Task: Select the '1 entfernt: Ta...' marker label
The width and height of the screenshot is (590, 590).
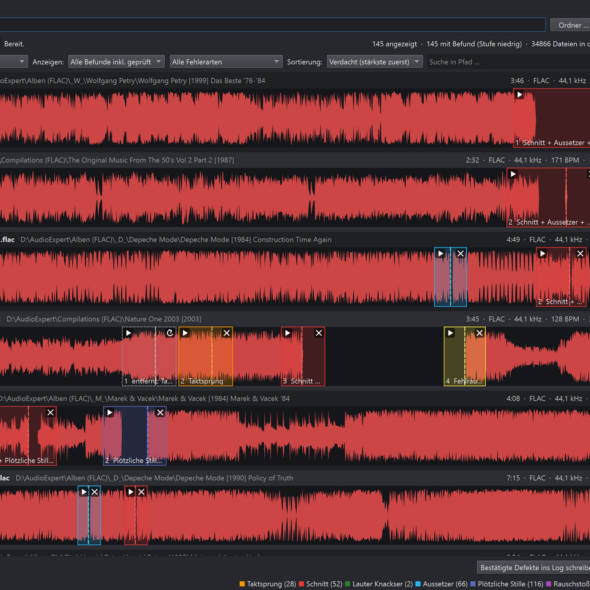Action: point(149,381)
